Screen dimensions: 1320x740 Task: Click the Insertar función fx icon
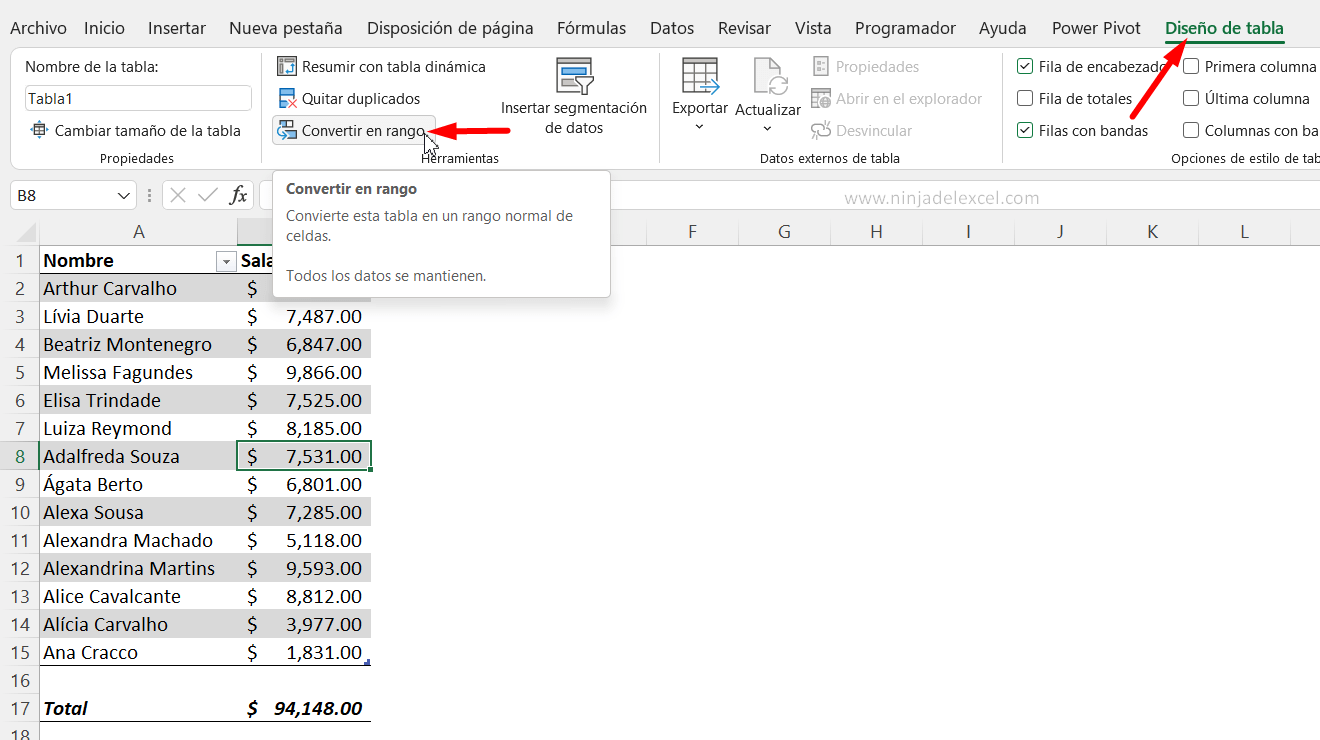(x=239, y=195)
